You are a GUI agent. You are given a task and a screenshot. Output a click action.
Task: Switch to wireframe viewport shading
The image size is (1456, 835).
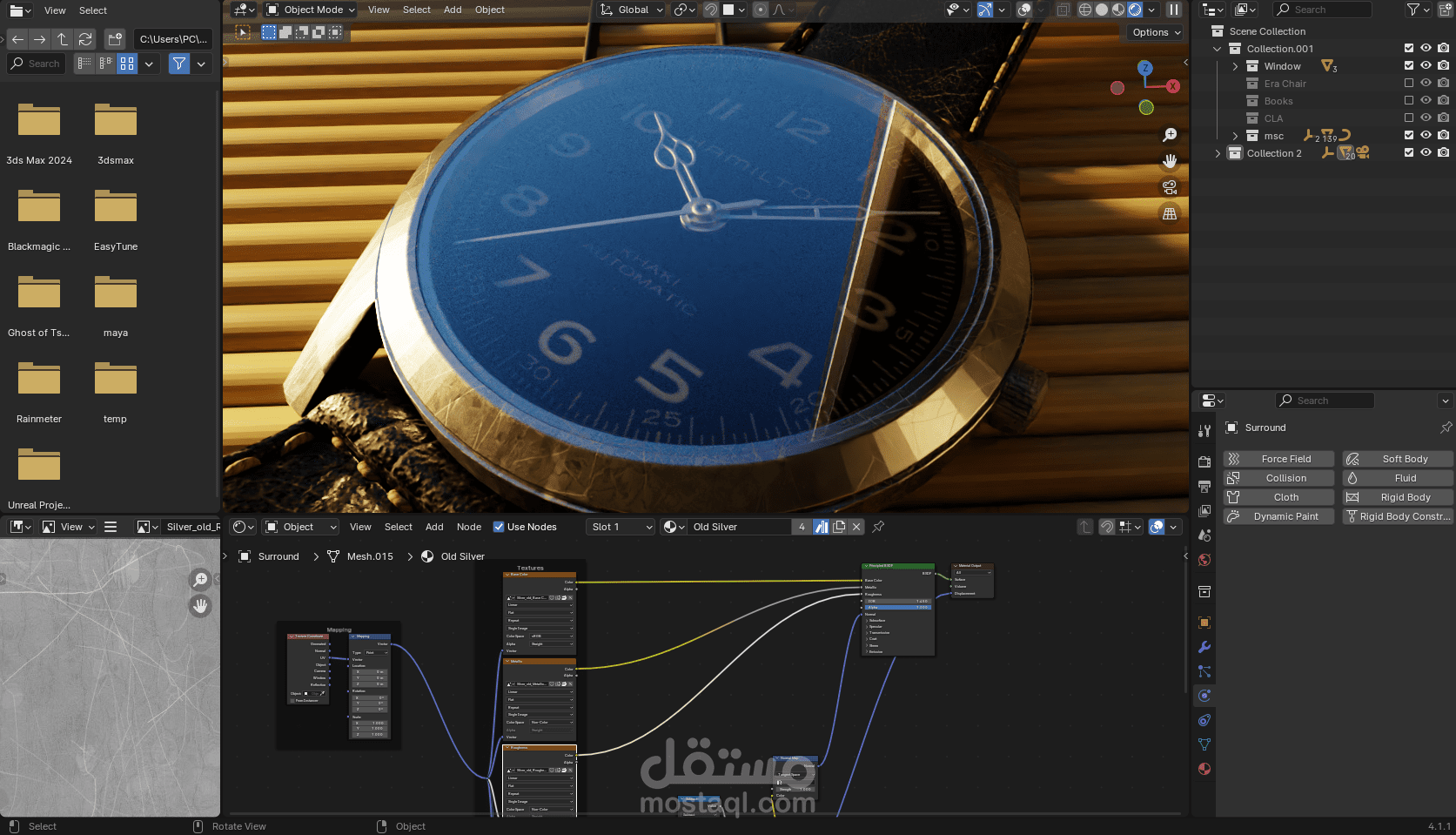pos(1085,10)
